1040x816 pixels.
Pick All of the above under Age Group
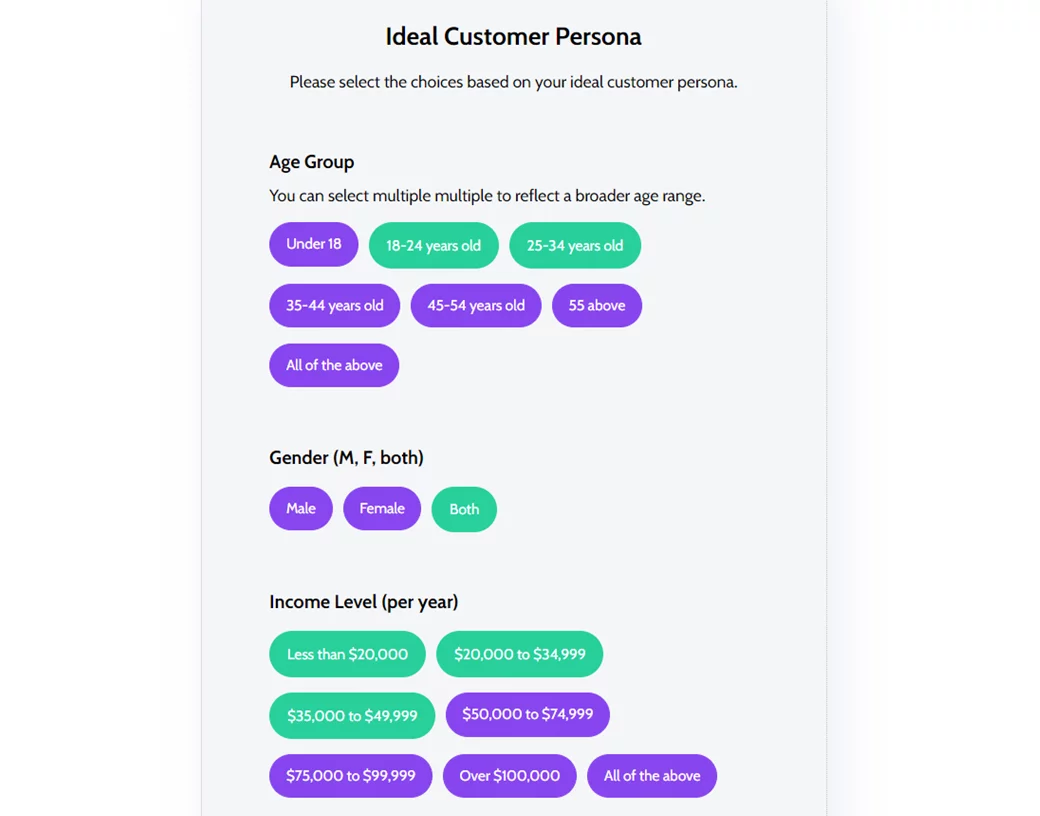tap(334, 366)
